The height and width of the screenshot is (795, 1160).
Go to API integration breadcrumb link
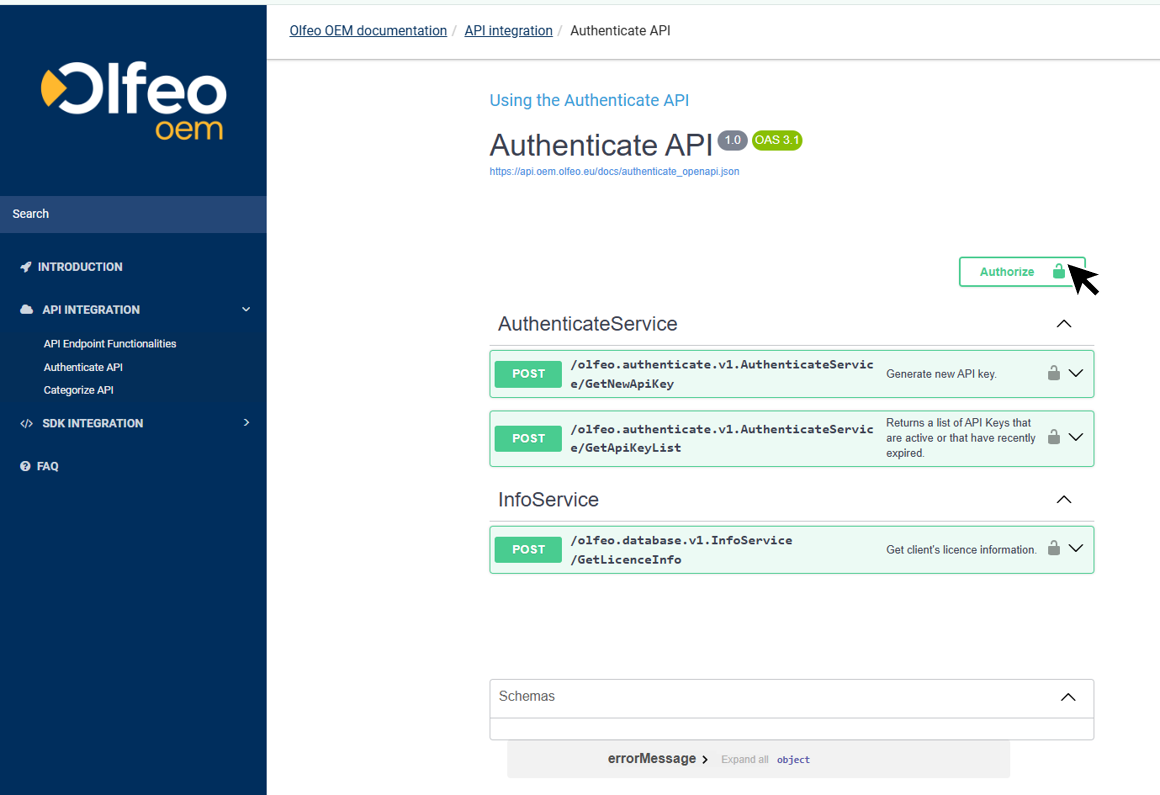508,30
